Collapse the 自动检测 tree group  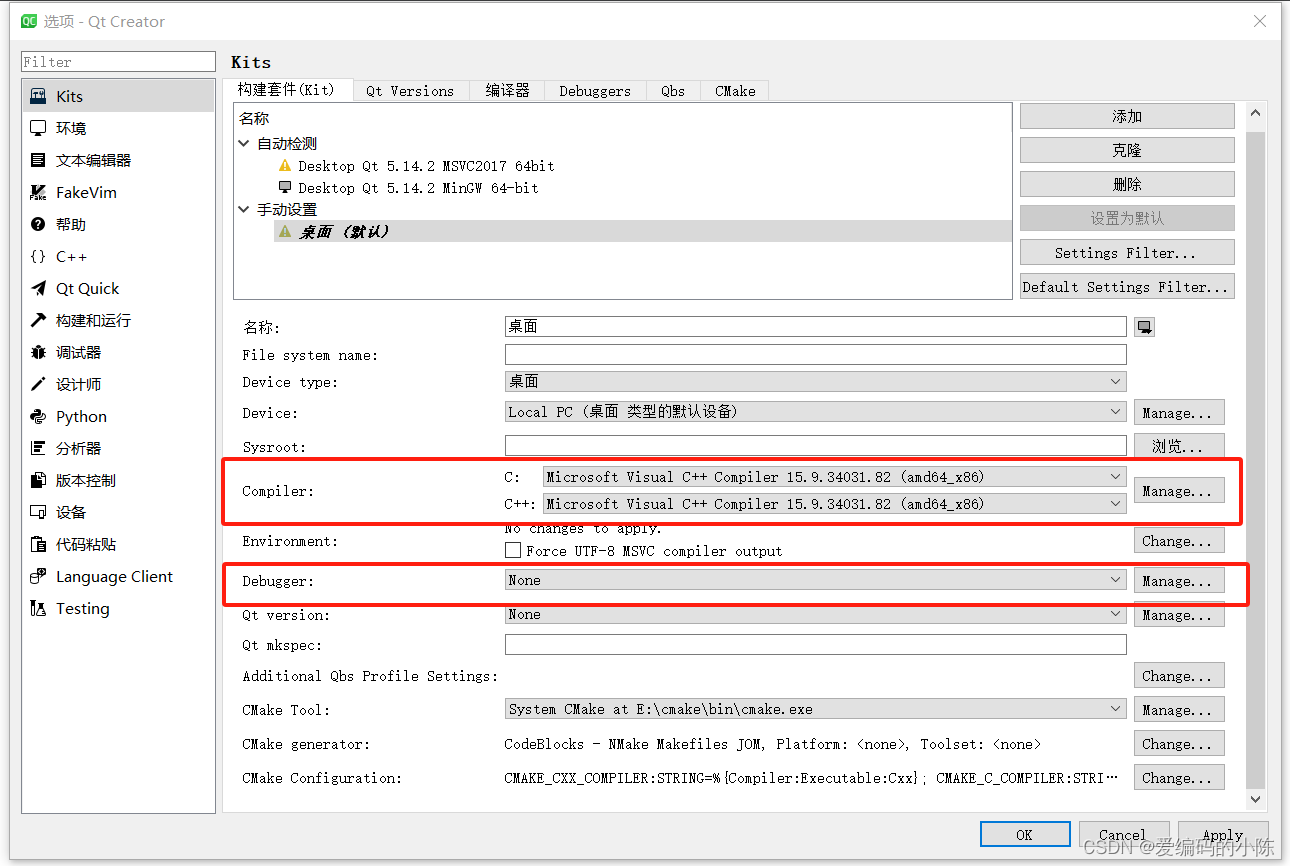coord(244,144)
